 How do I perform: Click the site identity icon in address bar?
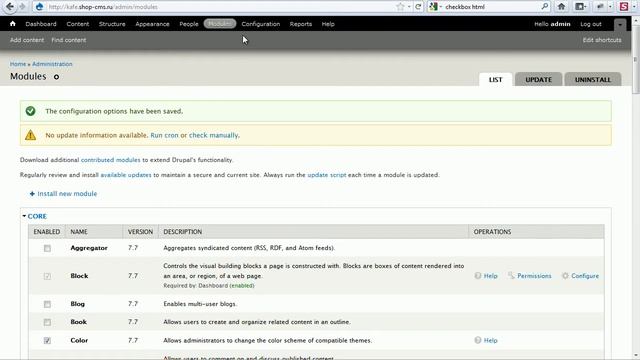coord(39,7)
